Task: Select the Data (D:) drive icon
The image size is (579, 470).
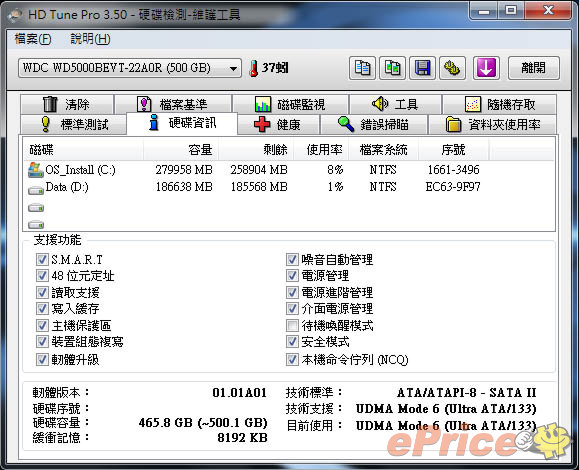Action: click(x=36, y=190)
